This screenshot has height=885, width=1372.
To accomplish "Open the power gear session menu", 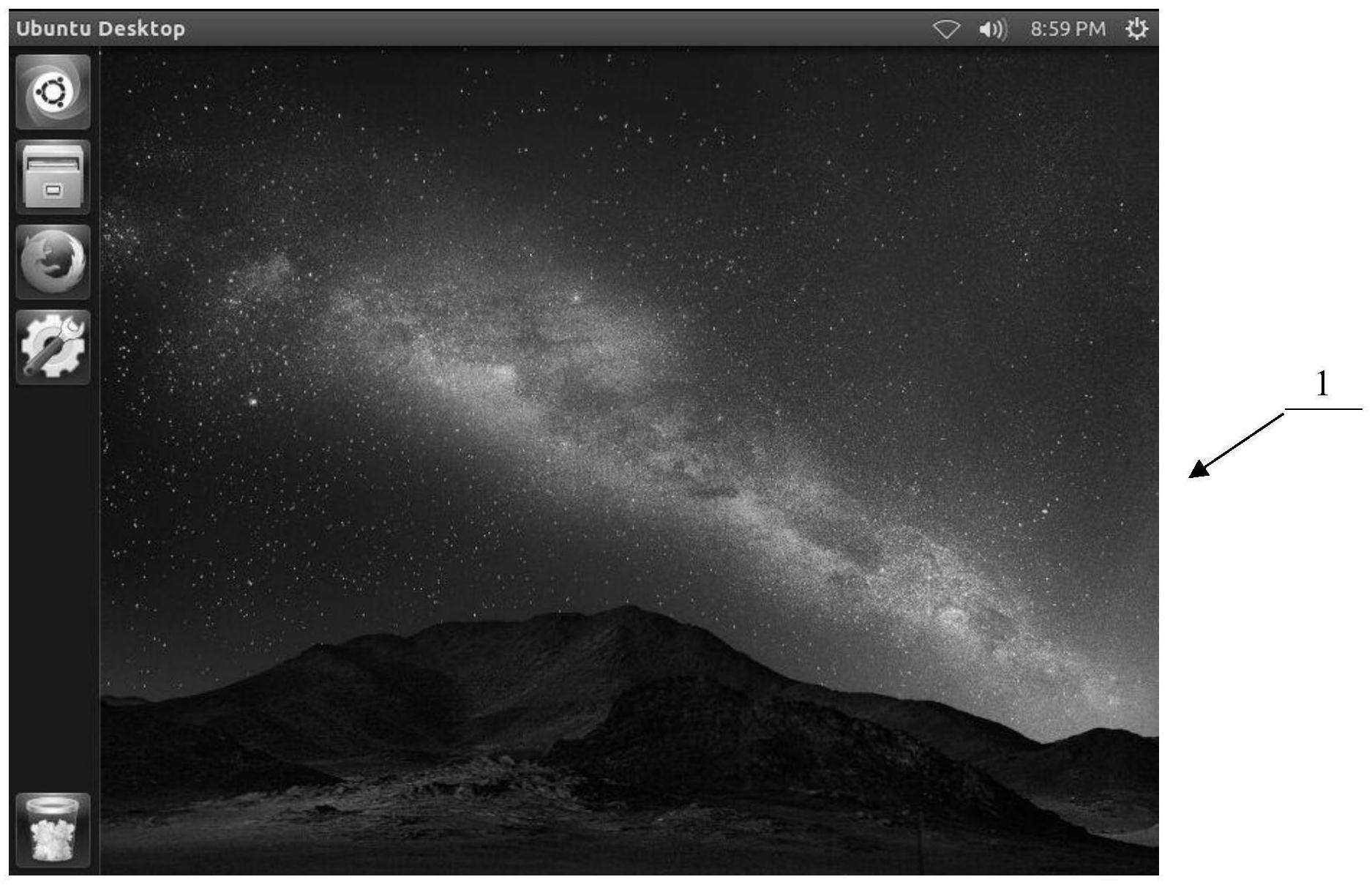I will 1136,29.
